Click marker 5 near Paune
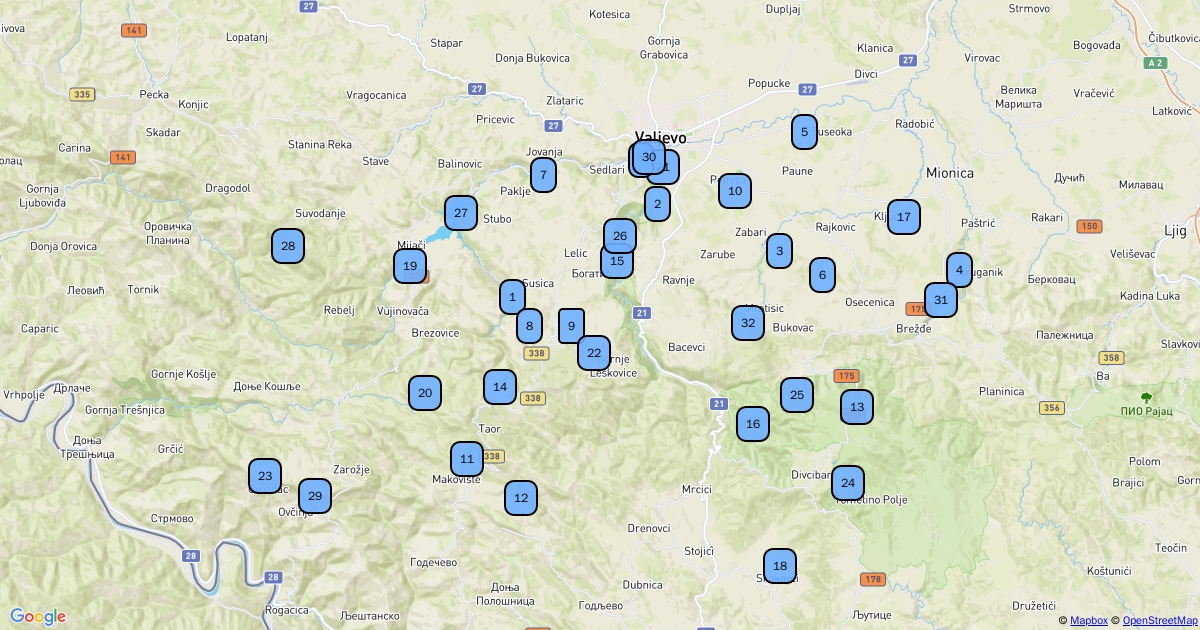 pos(804,132)
